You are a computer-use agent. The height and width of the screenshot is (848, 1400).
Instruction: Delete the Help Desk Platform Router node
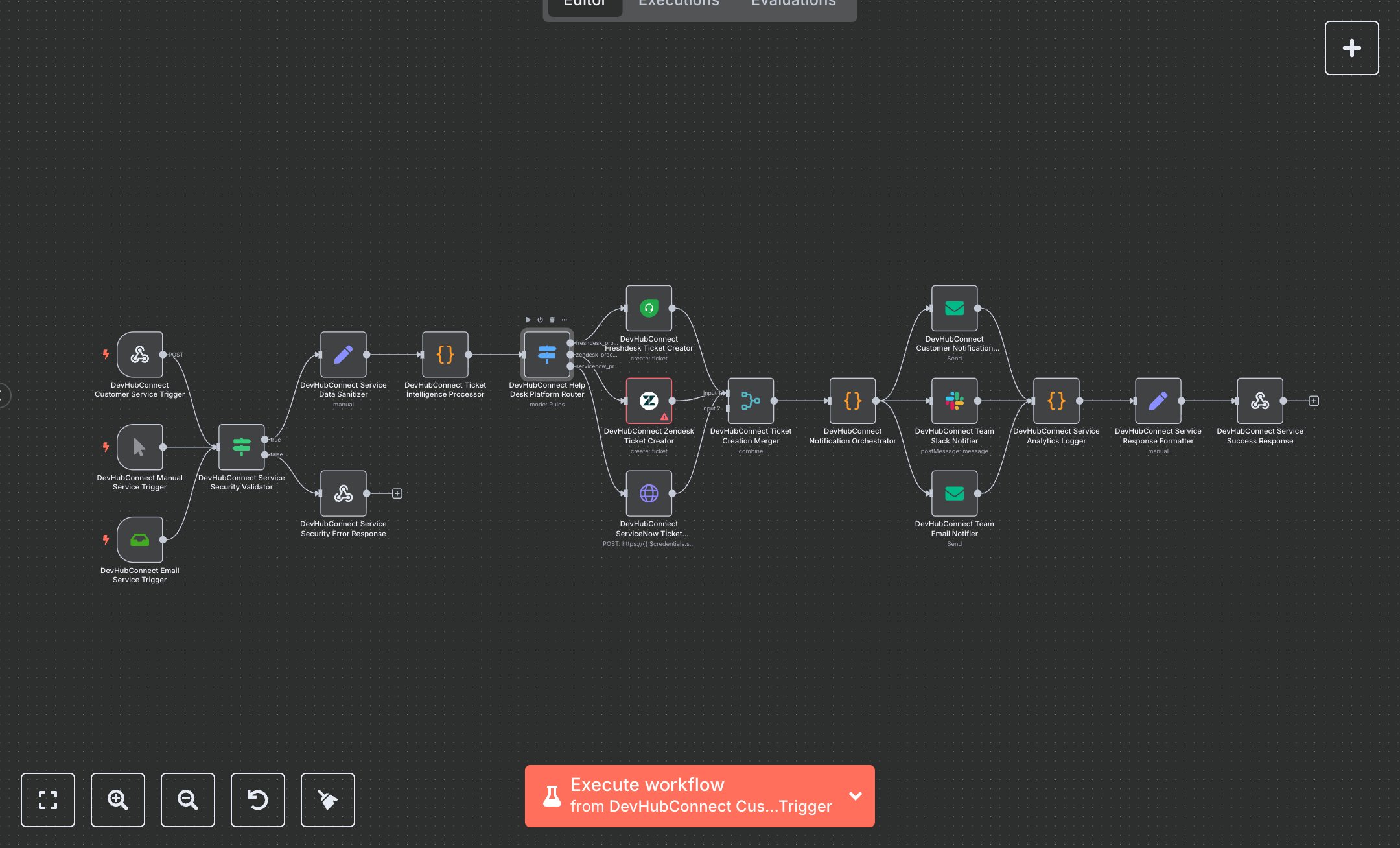tap(552, 320)
